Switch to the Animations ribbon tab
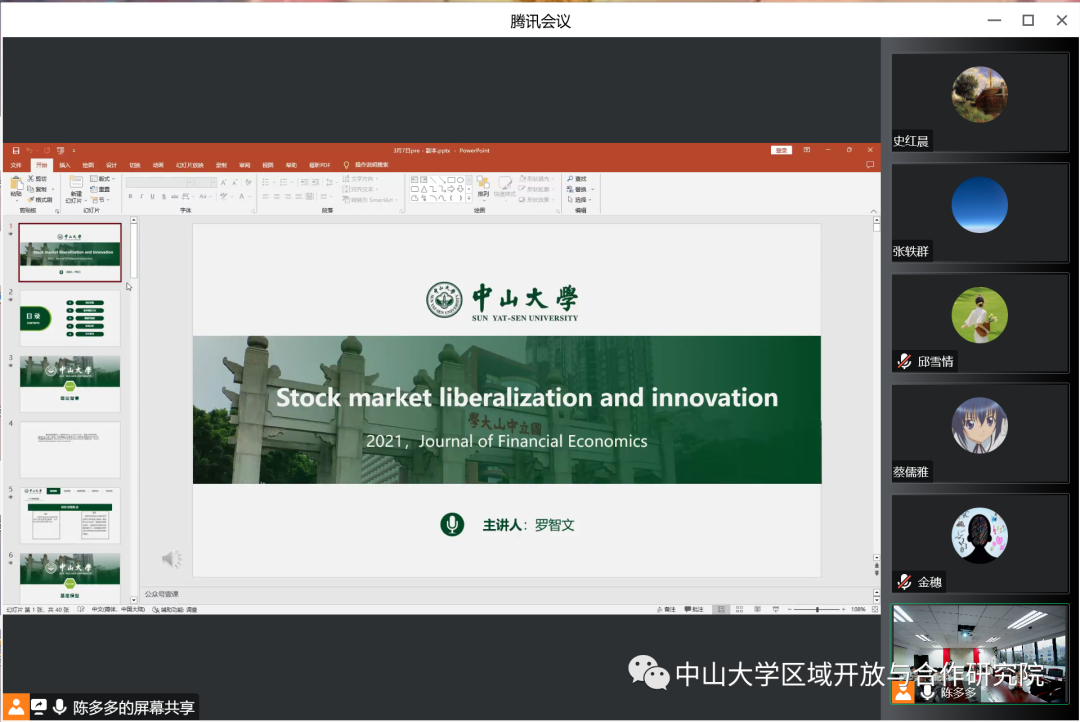Image resolution: width=1080 pixels, height=722 pixels. [158, 165]
